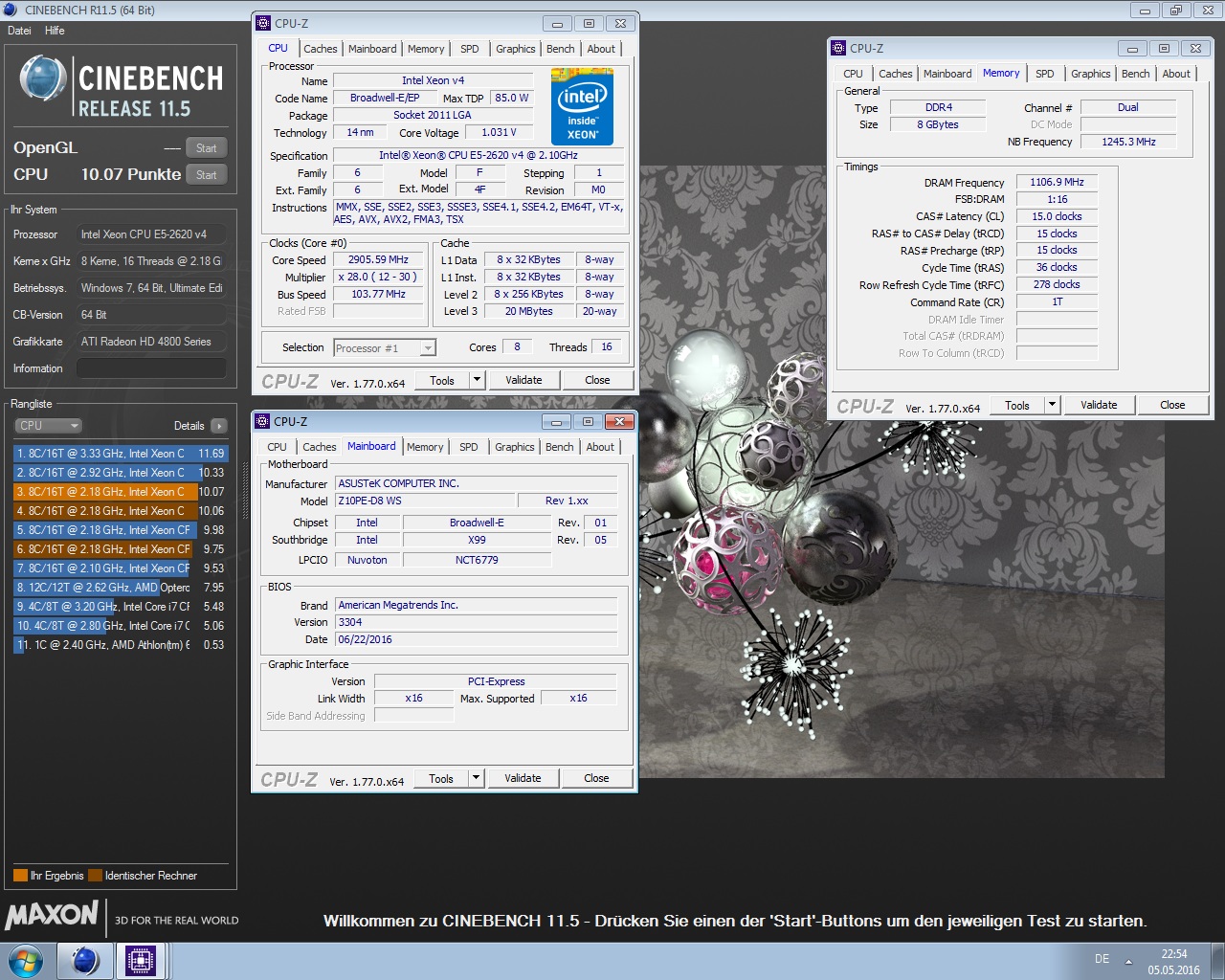Select ranking row 1 with score 11.69
The width and height of the screenshot is (1225, 980).
pos(120,454)
